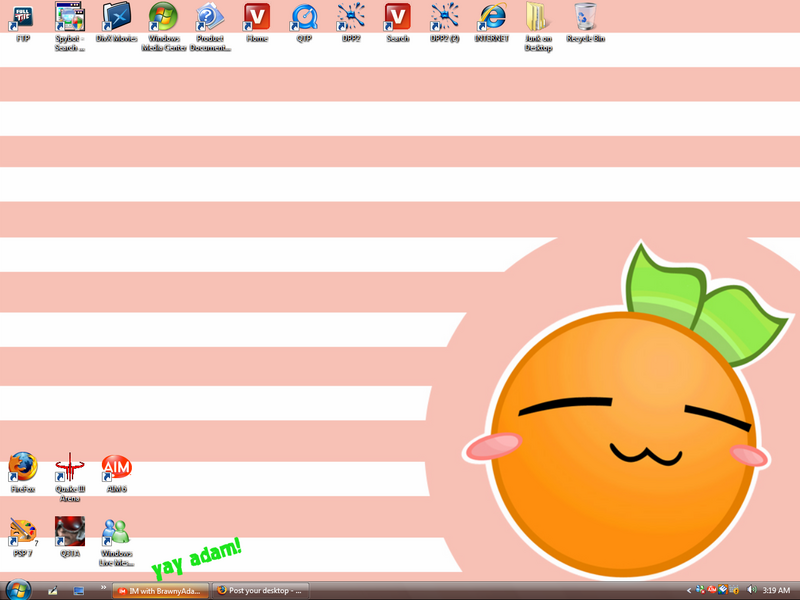This screenshot has width=800, height=600.
Task: Switch to the IM with BrawnyAda... taskbar window
Action: pos(160,591)
